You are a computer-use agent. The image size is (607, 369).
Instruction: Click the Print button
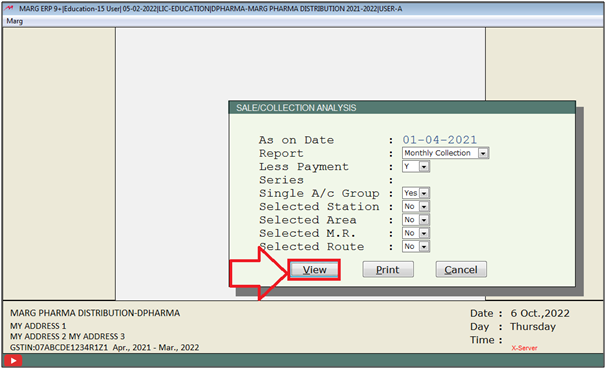(388, 269)
